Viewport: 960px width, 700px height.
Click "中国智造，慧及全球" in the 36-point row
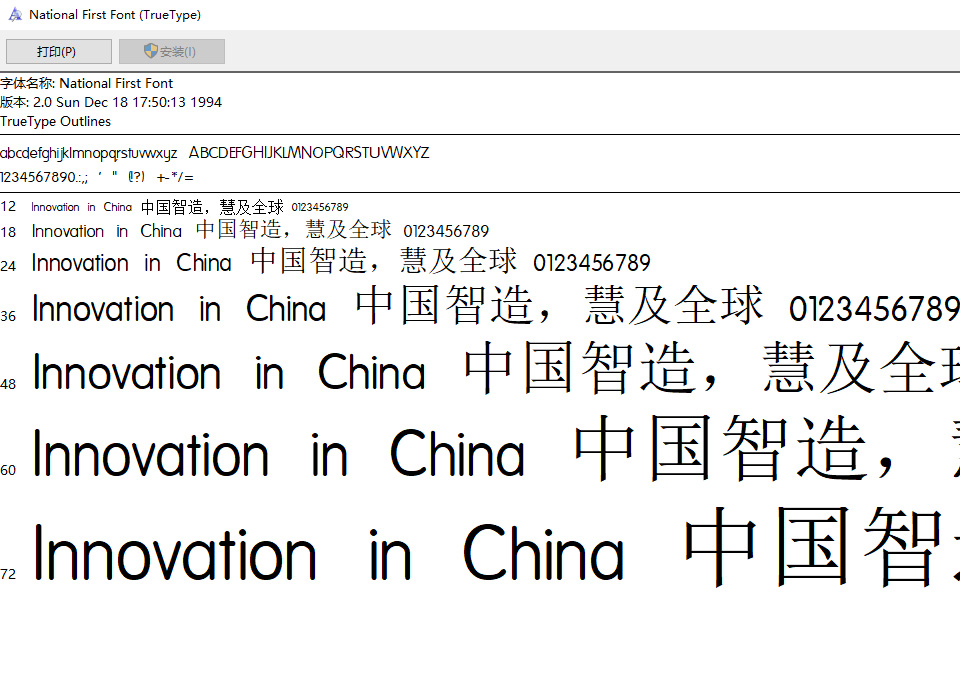tap(559, 305)
